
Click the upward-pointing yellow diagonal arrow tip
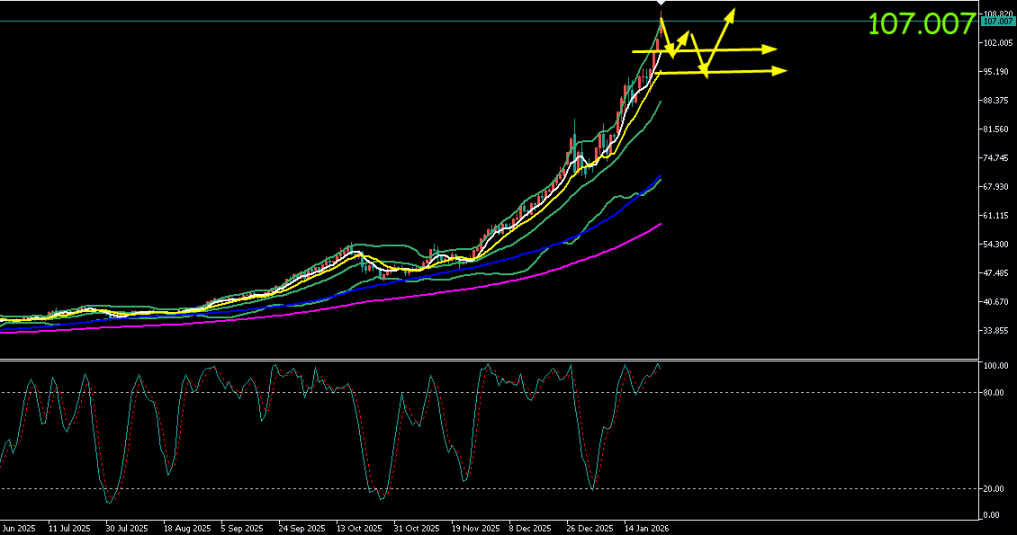[x=733, y=13]
